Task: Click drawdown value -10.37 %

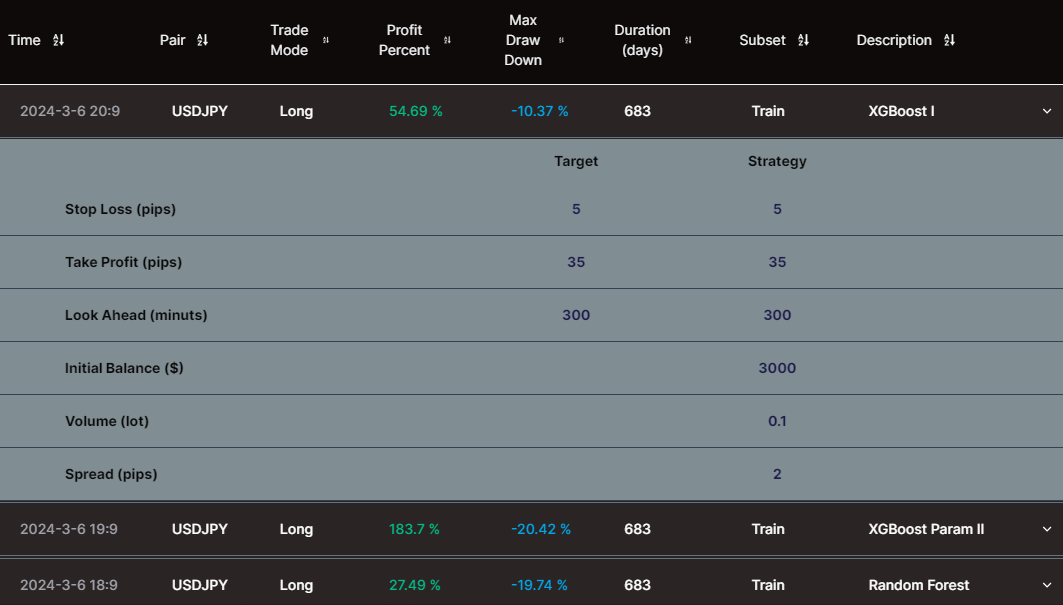Action: (x=540, y=111)
